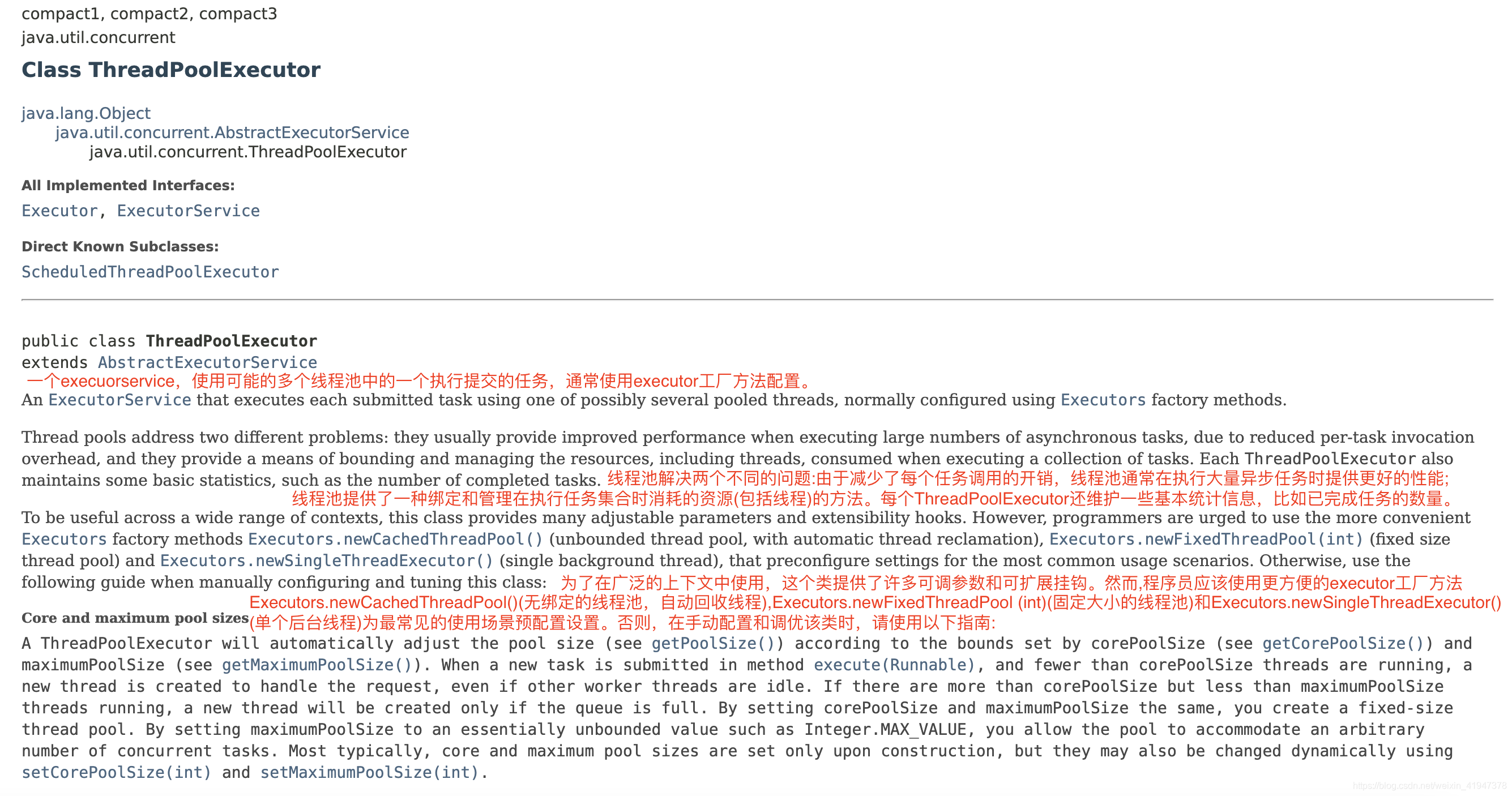The height and width of the screenshot is (796, 1512).
Task: Click Executors.newSingleThreadExecutor() link
Action: 330,561
